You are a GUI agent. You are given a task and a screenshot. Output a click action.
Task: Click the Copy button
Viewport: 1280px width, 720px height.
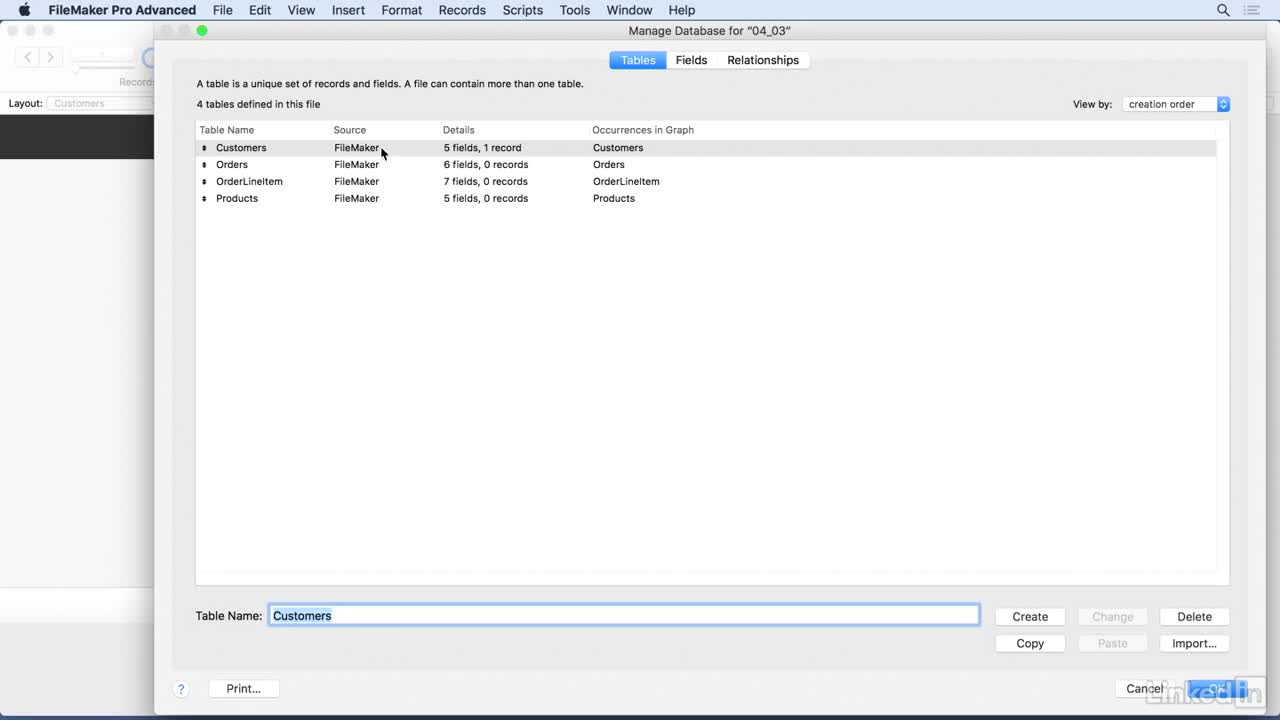pos(1030,644)
